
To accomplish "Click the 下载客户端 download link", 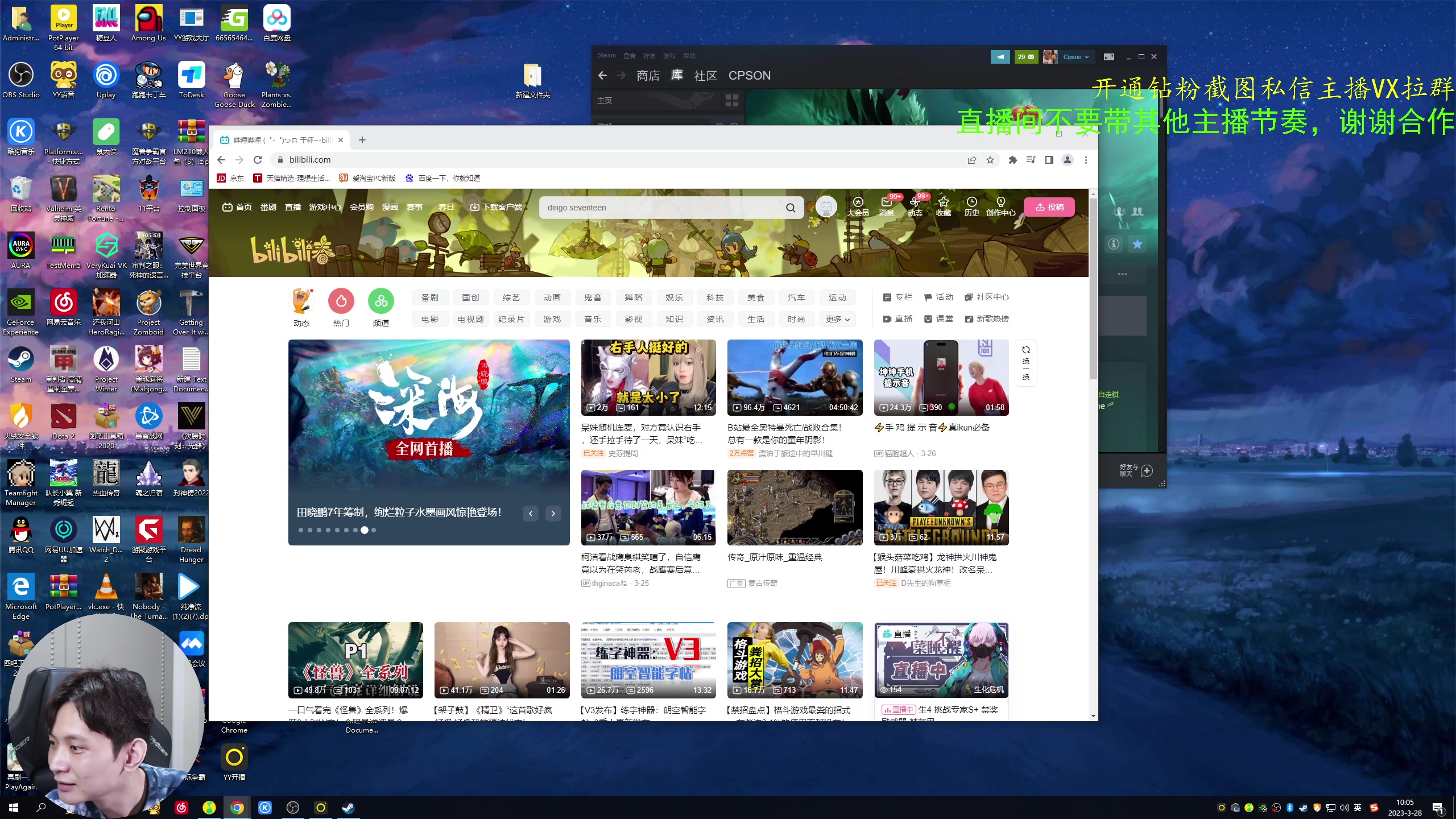I will (x=496, y=207).
